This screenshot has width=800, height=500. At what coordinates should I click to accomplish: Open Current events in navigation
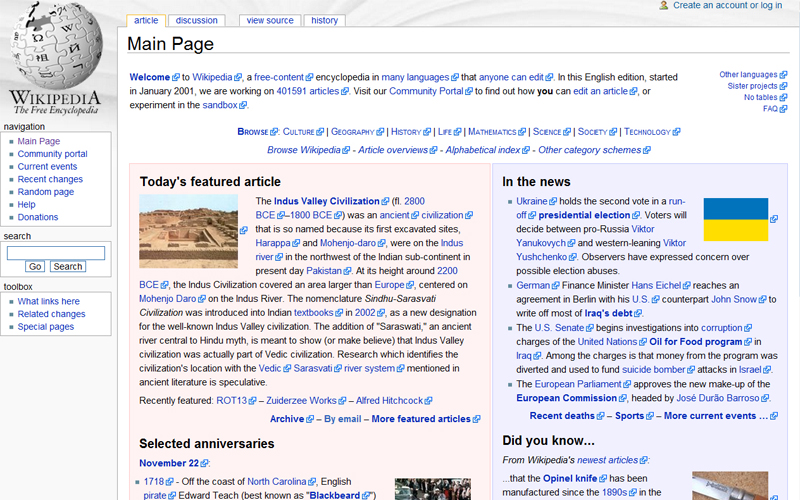47,167
